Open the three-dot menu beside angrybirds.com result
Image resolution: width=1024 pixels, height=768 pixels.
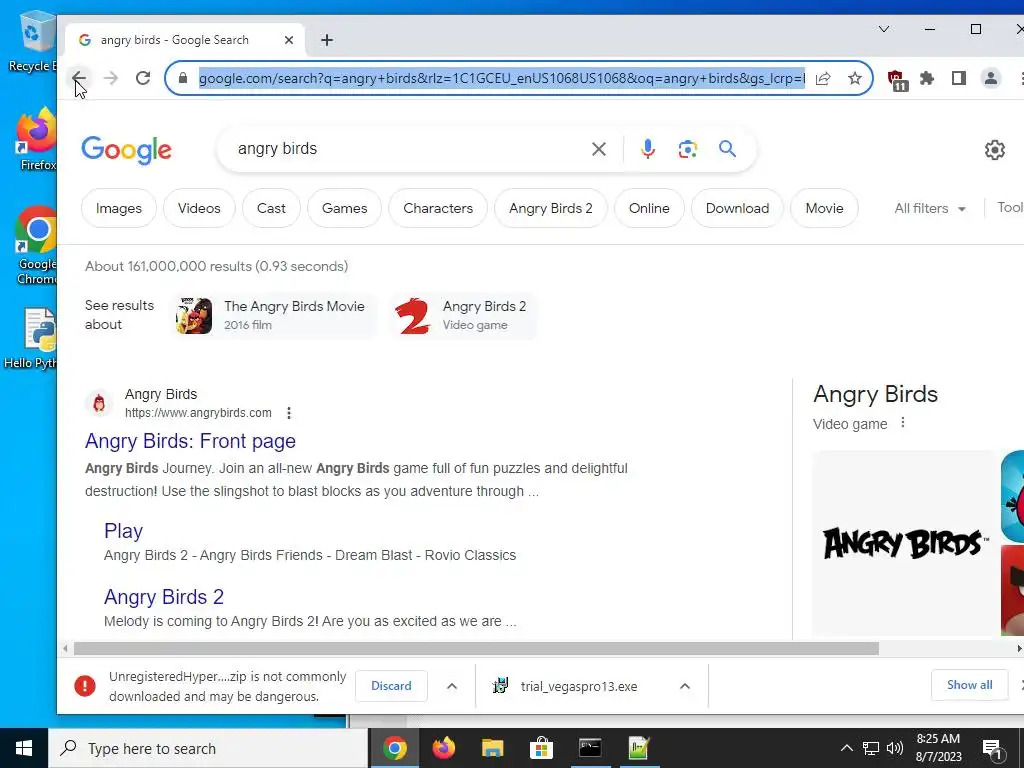point(289,413)
